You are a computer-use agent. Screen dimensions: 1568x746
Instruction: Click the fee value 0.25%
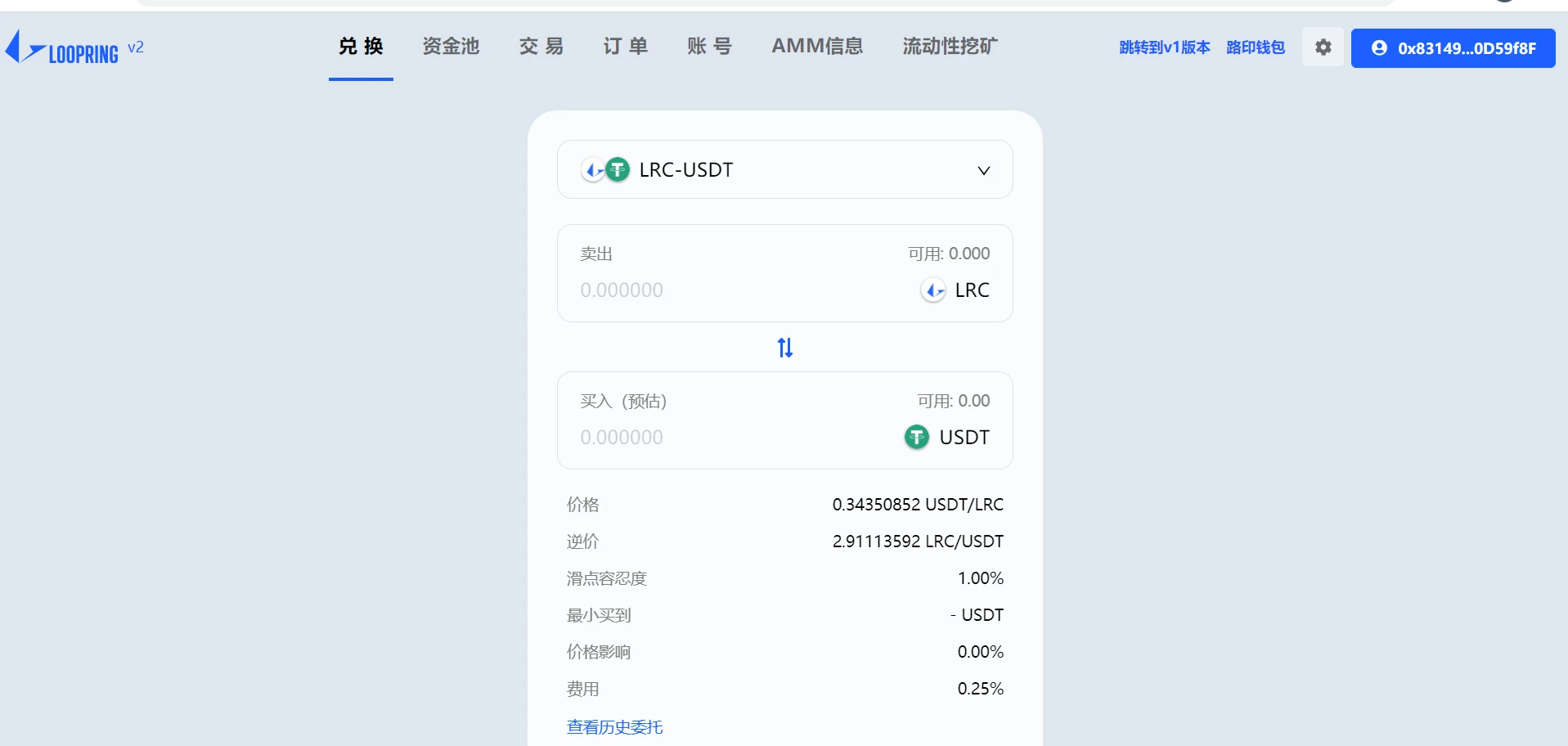[981, 688]
